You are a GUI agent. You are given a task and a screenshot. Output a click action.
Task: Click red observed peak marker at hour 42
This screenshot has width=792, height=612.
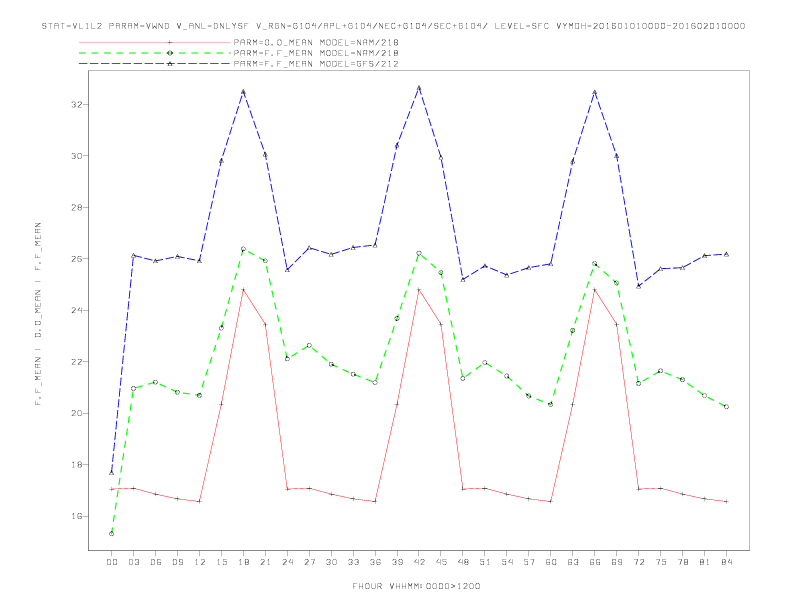coord(419,290)
